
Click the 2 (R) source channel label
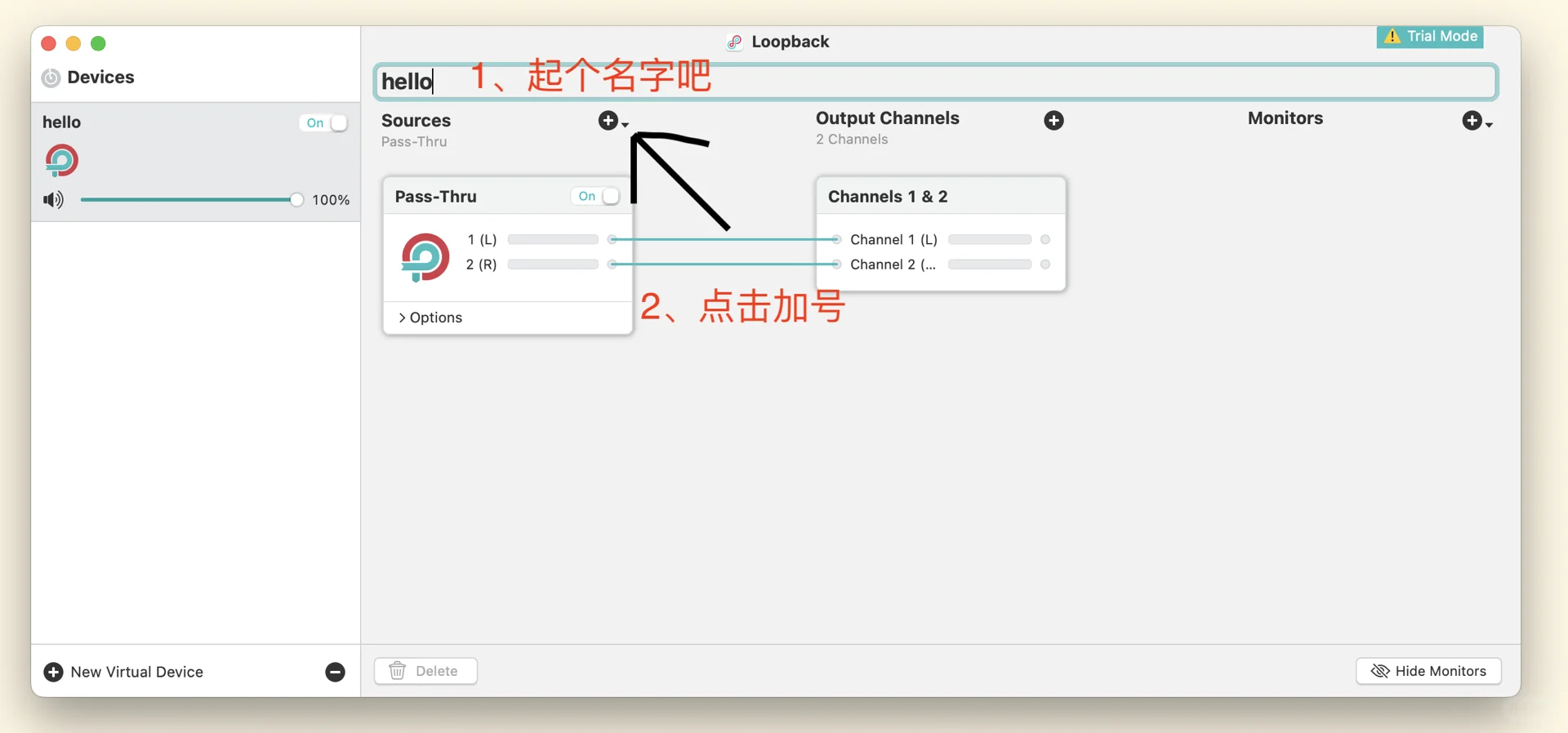point(481,264)
